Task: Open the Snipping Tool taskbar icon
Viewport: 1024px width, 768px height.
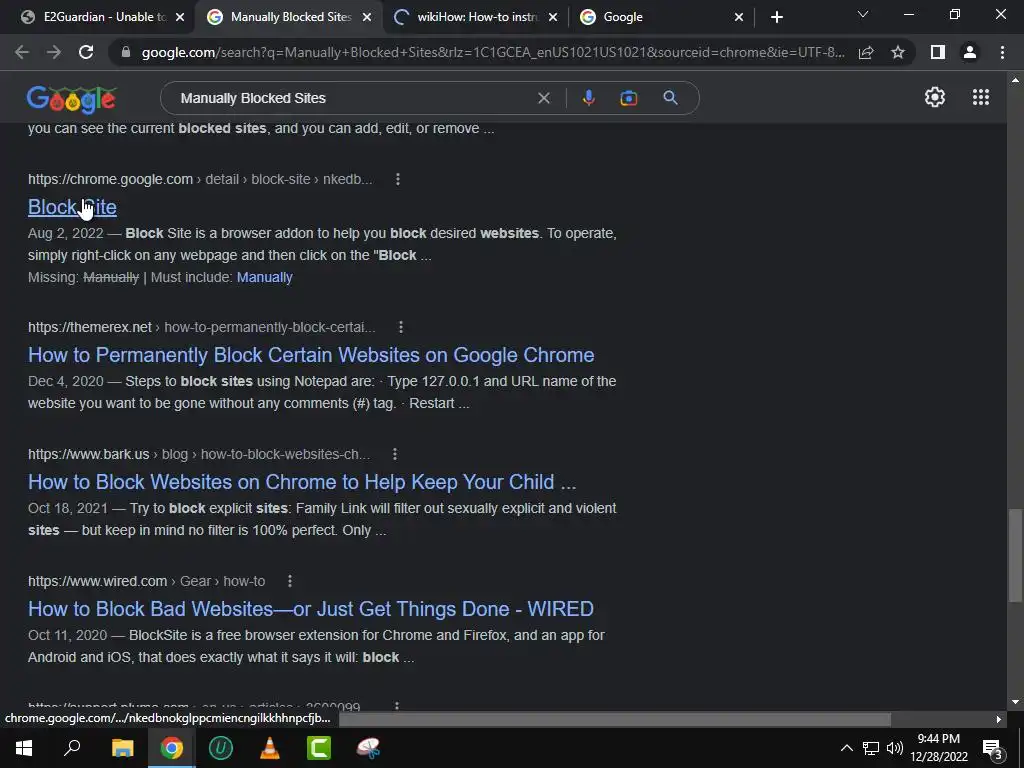Action: click(x=368, y=748)
